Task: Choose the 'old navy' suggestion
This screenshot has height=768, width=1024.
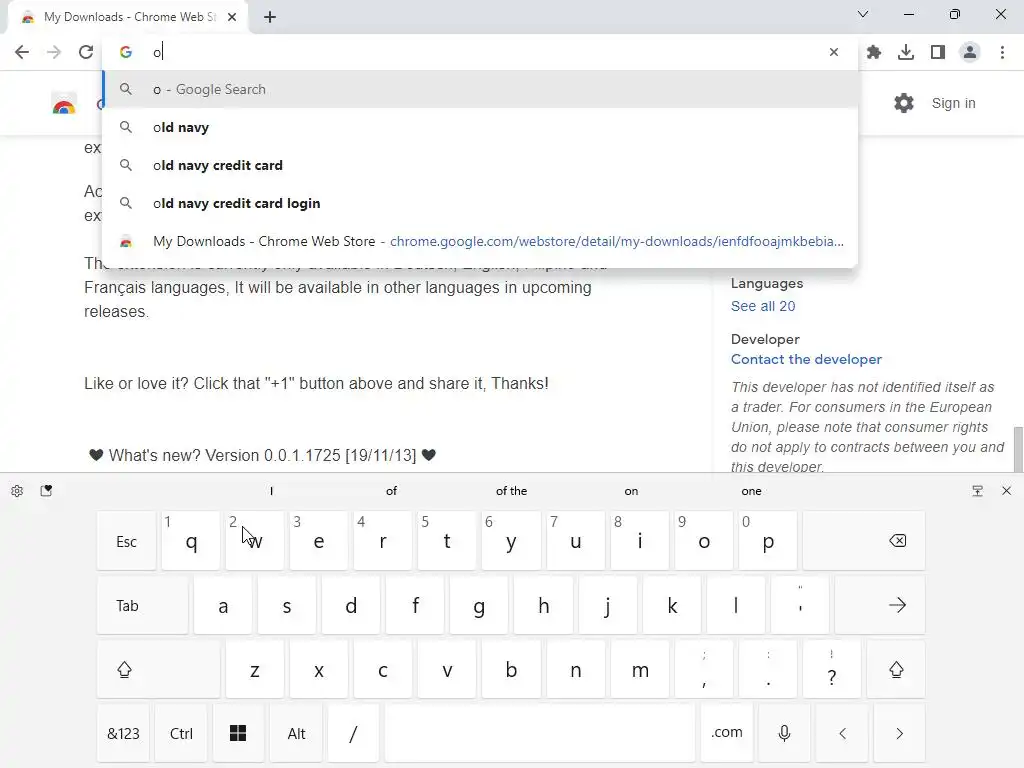Action: coord(480,127)
